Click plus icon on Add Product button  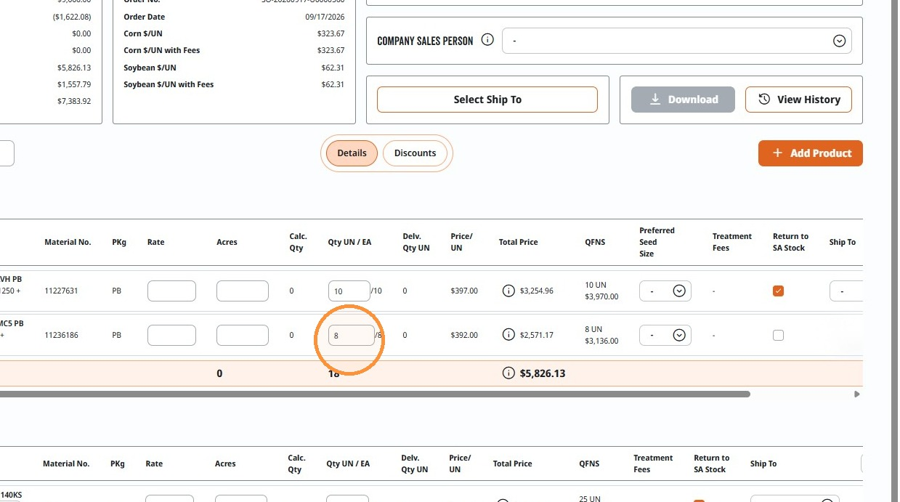pos(777,153)
